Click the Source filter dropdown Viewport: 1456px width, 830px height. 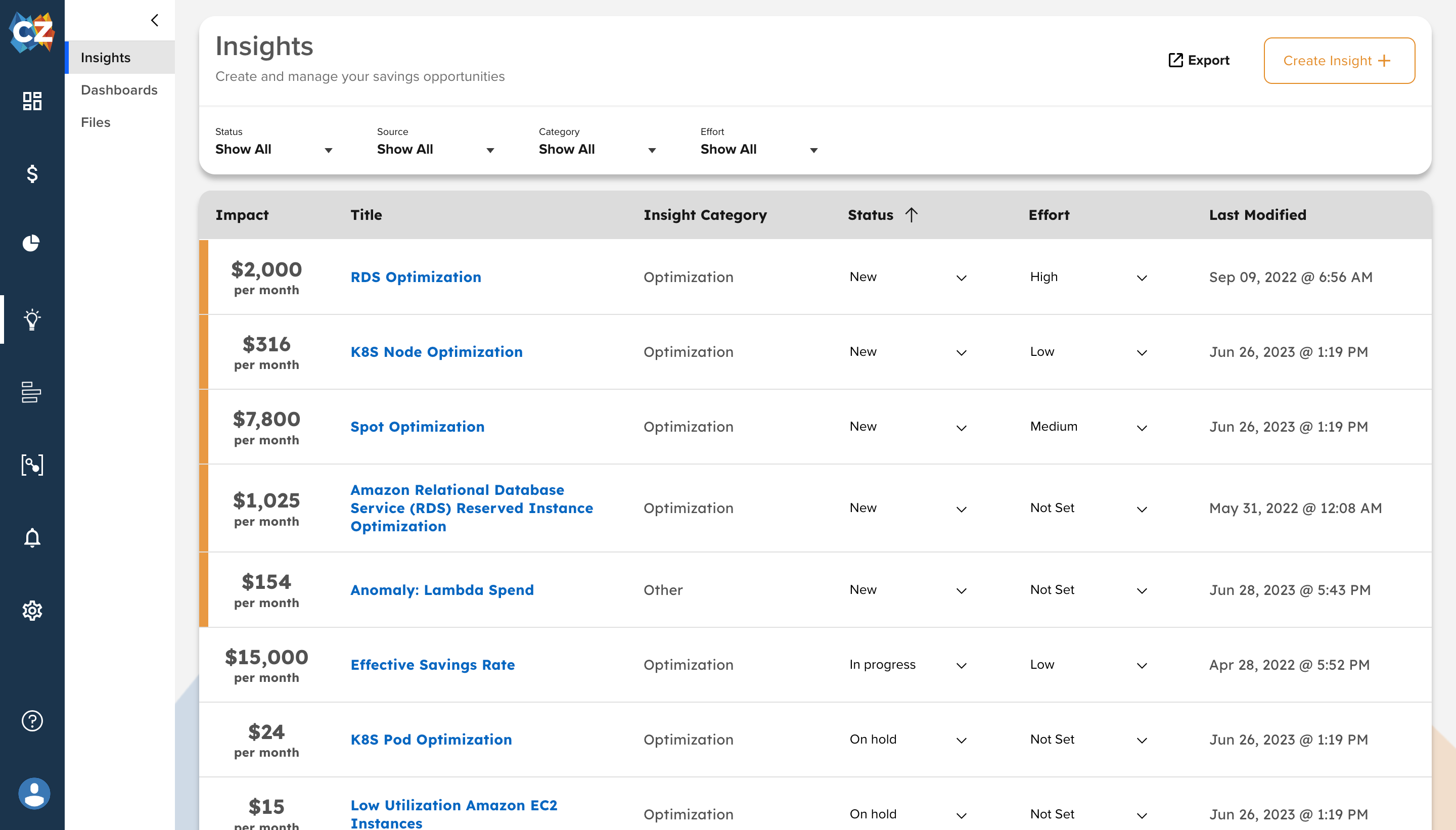pos(435,149)
